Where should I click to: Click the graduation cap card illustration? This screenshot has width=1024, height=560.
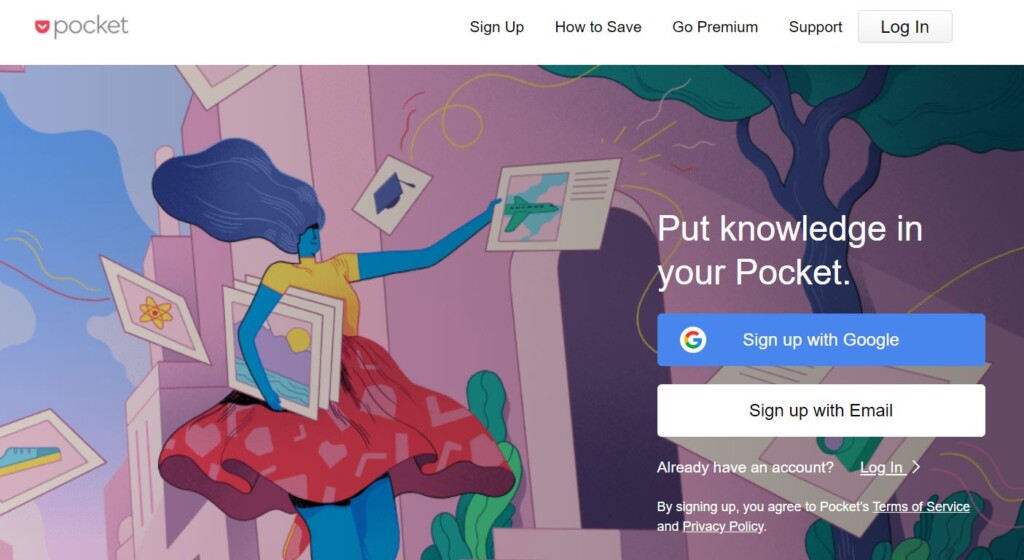pyautogui.click(x=392, y=194)
